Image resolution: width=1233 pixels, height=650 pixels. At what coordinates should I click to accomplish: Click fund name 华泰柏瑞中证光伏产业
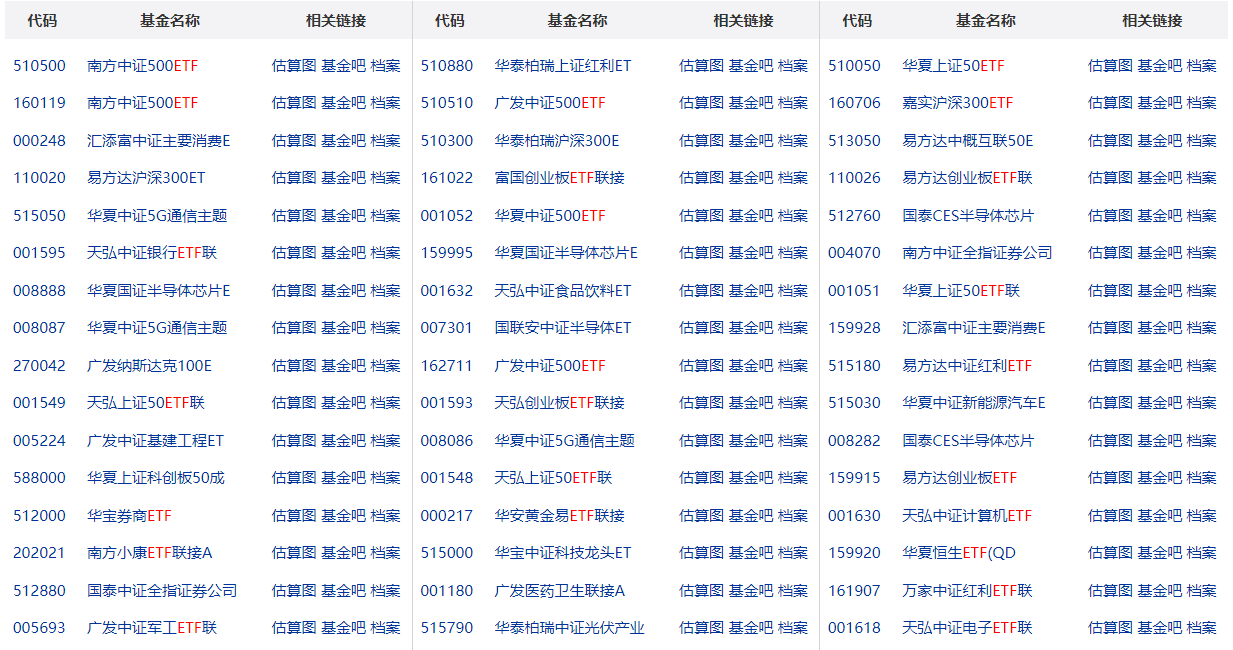coord(570,628)
